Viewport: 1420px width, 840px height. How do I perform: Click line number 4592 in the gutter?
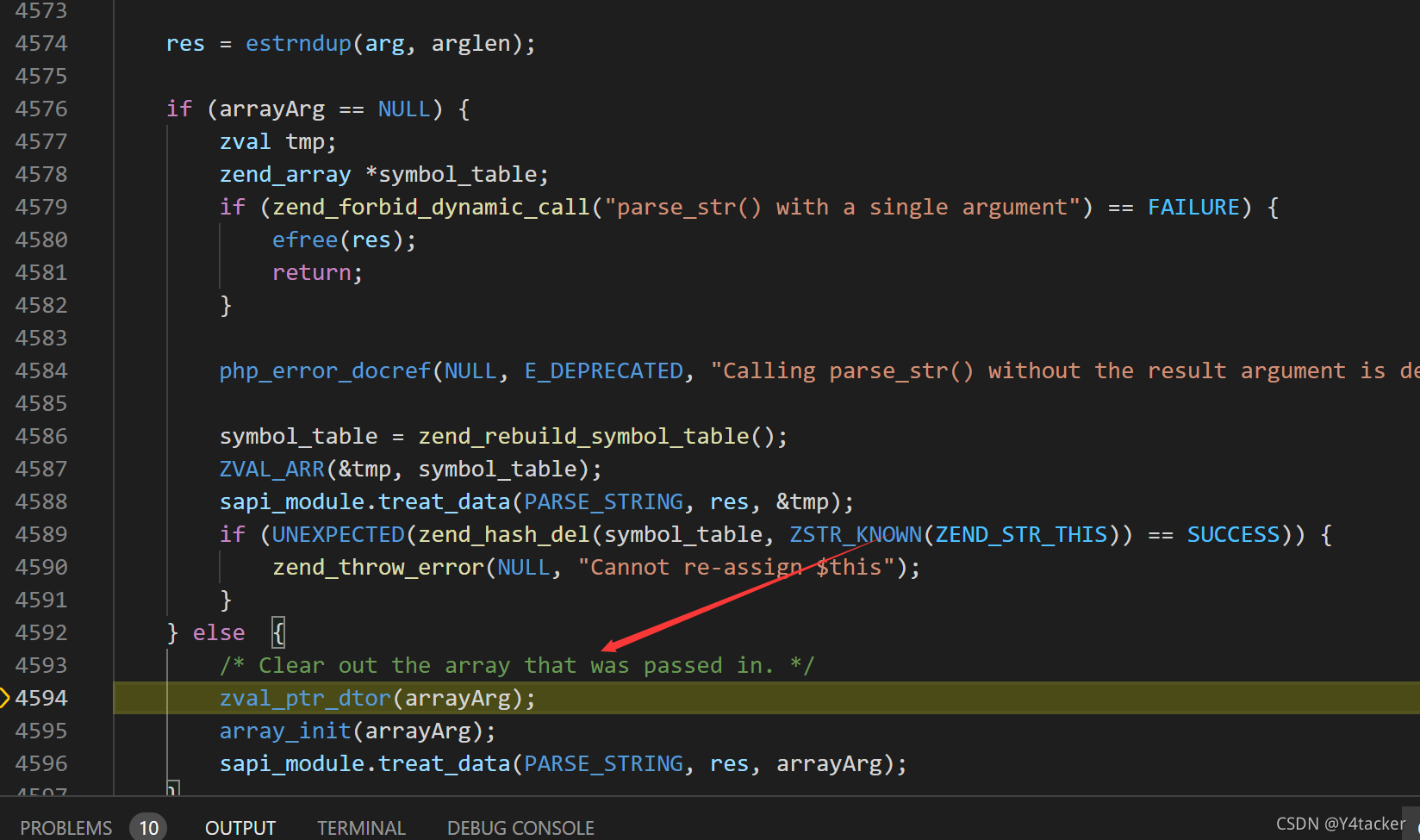point(41,632)
